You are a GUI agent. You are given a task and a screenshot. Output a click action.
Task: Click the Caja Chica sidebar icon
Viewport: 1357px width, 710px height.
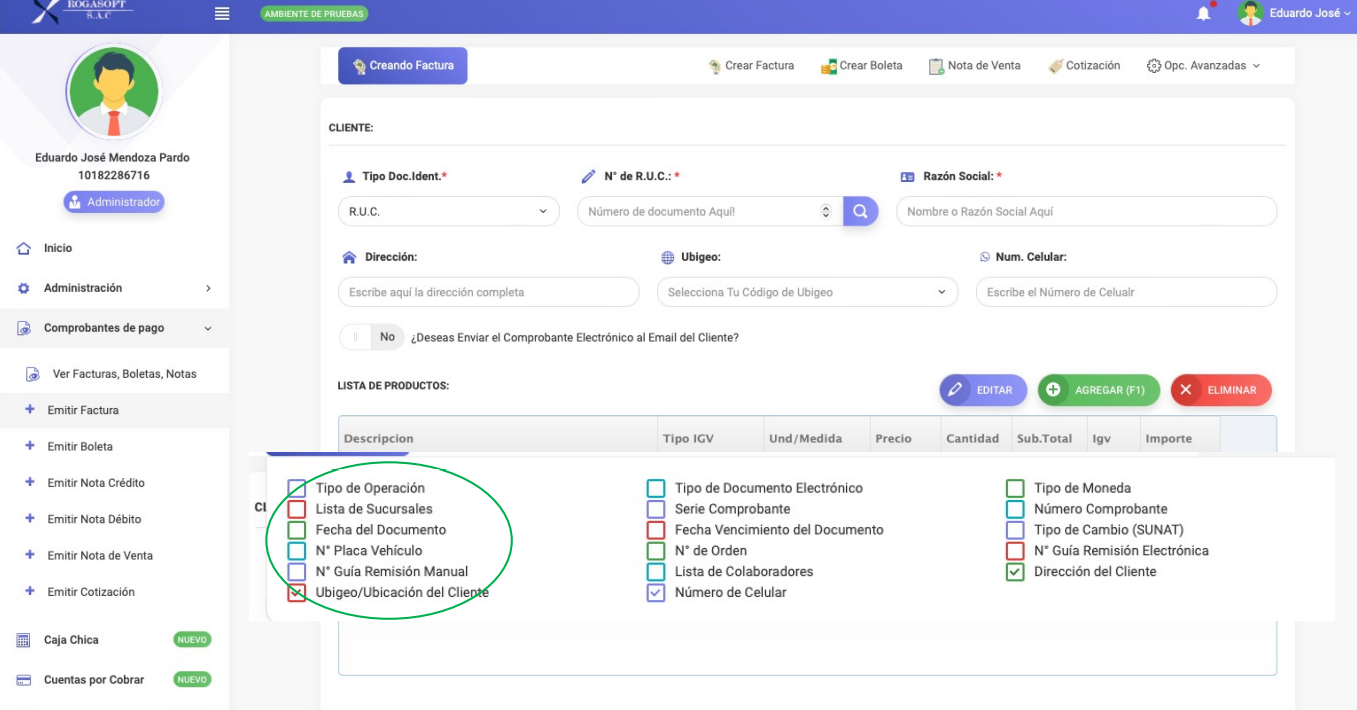[x=24, y=640]
